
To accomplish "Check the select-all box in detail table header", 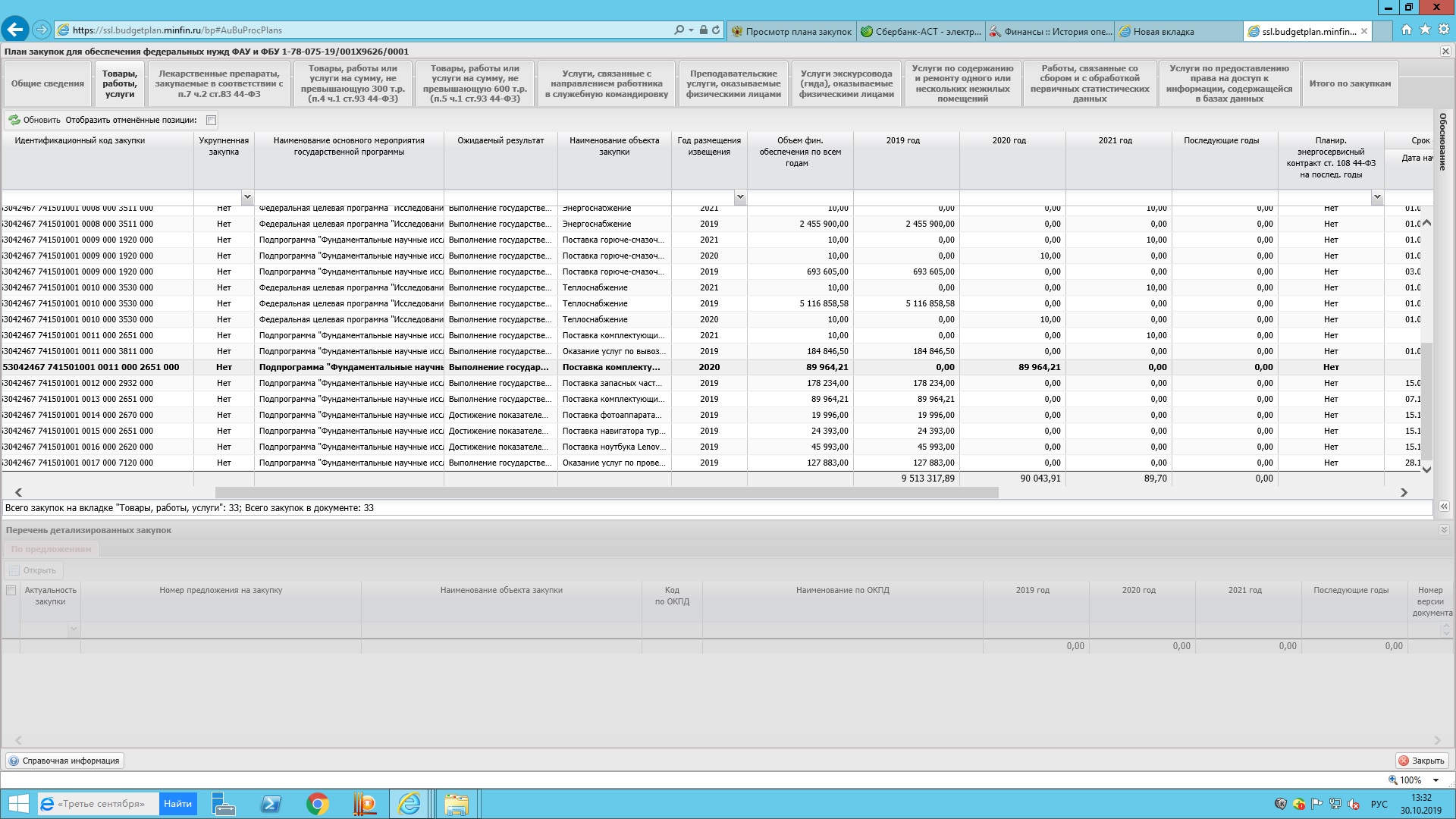I will (x=11, y=590).
